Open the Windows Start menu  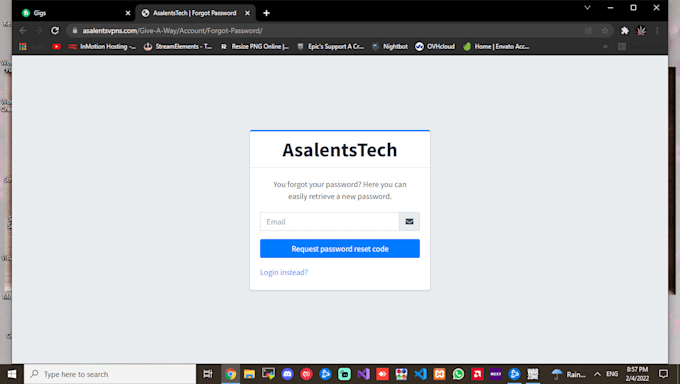[x=12, y=374]
